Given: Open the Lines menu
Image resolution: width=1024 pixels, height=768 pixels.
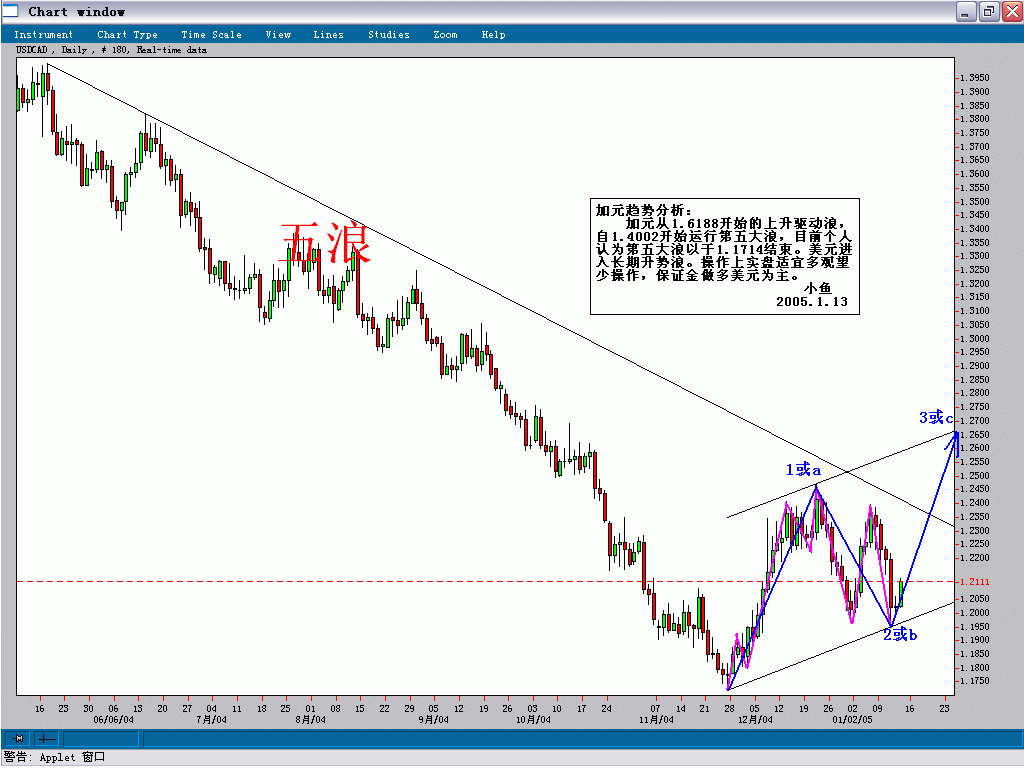Looking at the screenshot, I should pos(328,35).
